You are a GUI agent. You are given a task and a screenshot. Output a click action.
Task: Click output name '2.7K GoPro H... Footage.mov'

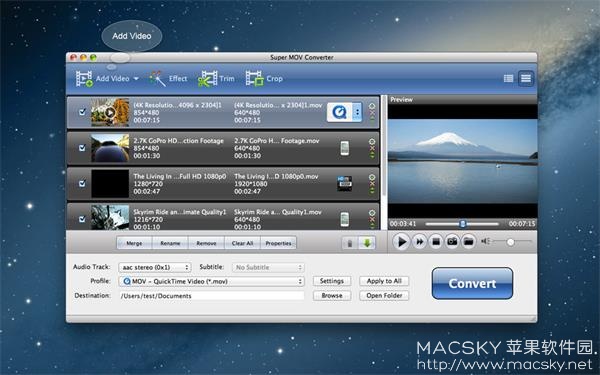pyautogui.click(x=277, y=141)
